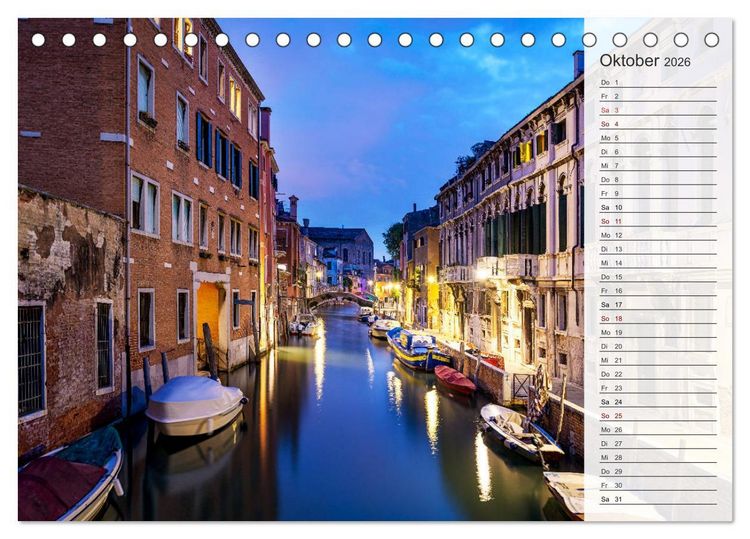Select the date row Fr 30

coord(658,484)
